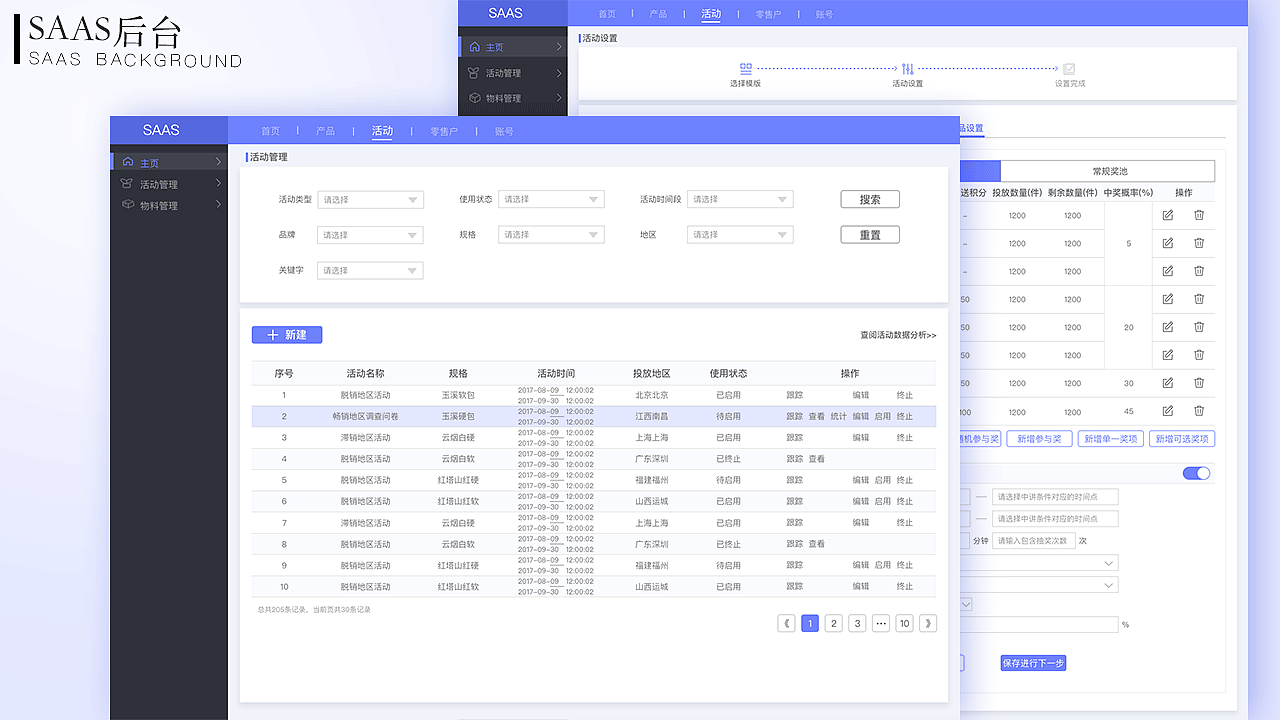
Task: Open the 零售户 tab in the front window
Action: (444, 131)
